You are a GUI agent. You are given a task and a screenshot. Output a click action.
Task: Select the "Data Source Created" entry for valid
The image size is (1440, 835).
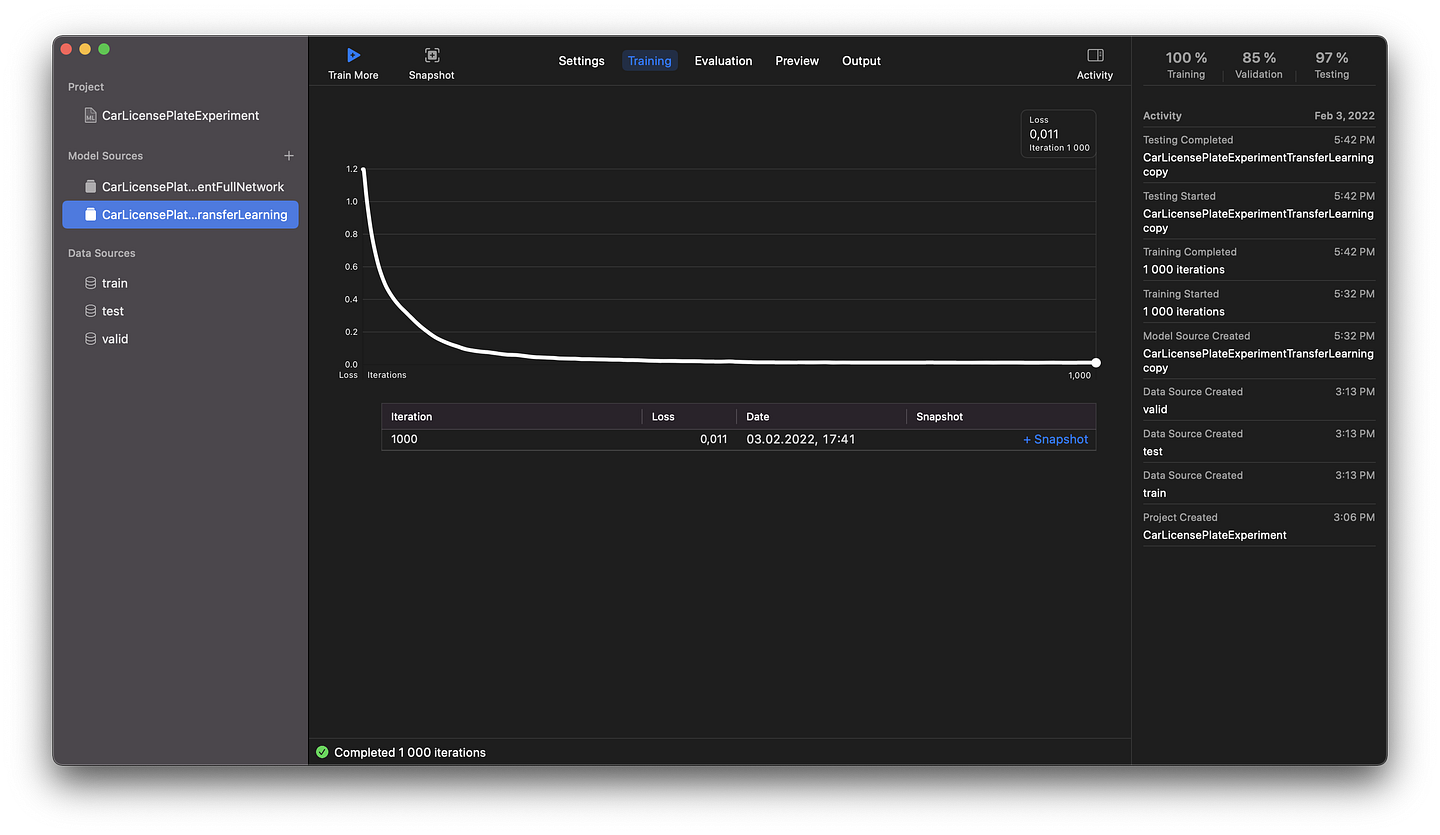(x=1259, y=400)
